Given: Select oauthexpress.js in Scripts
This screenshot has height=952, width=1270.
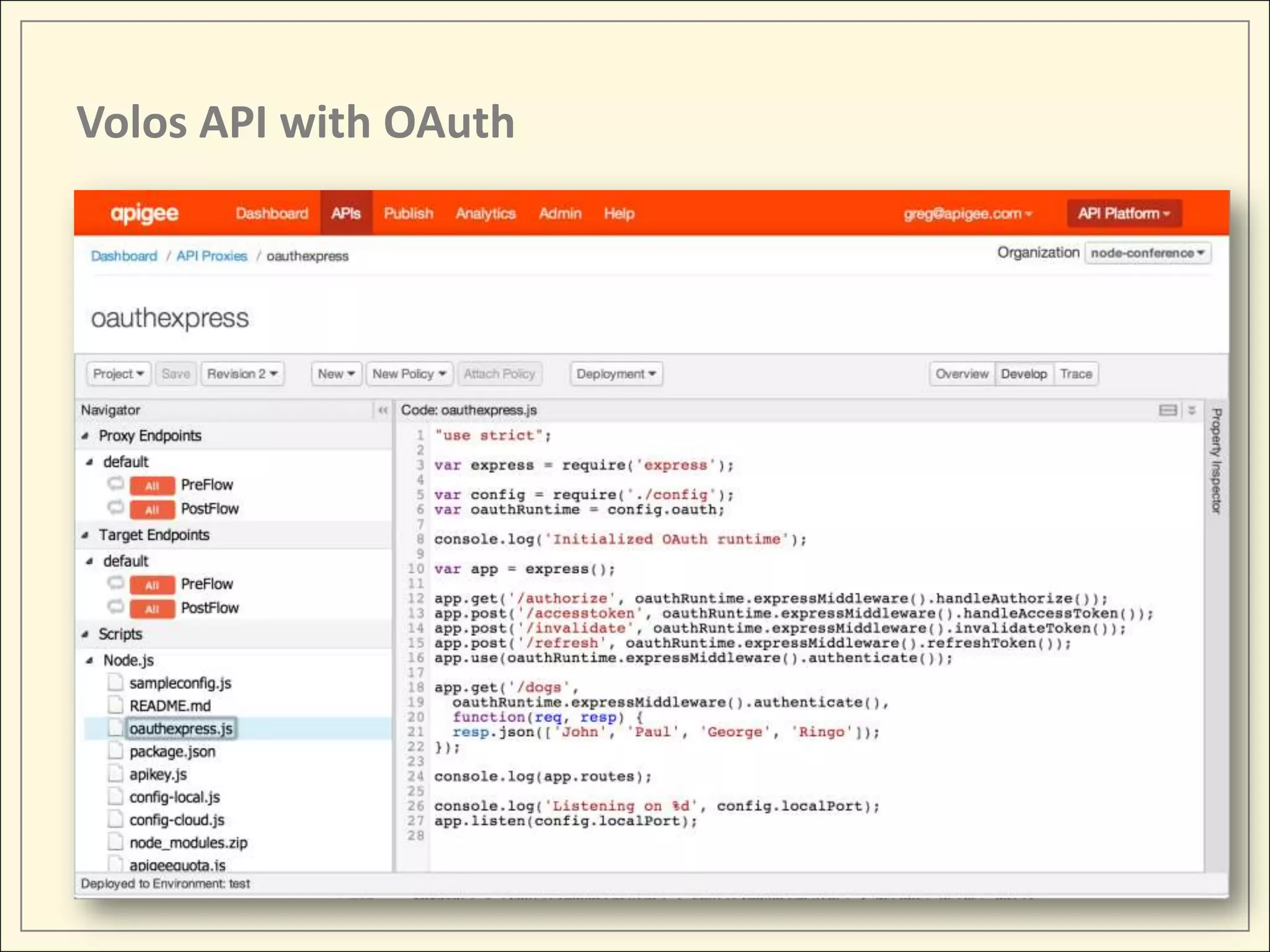Looking at the screenshot, I should pos(180,728).
